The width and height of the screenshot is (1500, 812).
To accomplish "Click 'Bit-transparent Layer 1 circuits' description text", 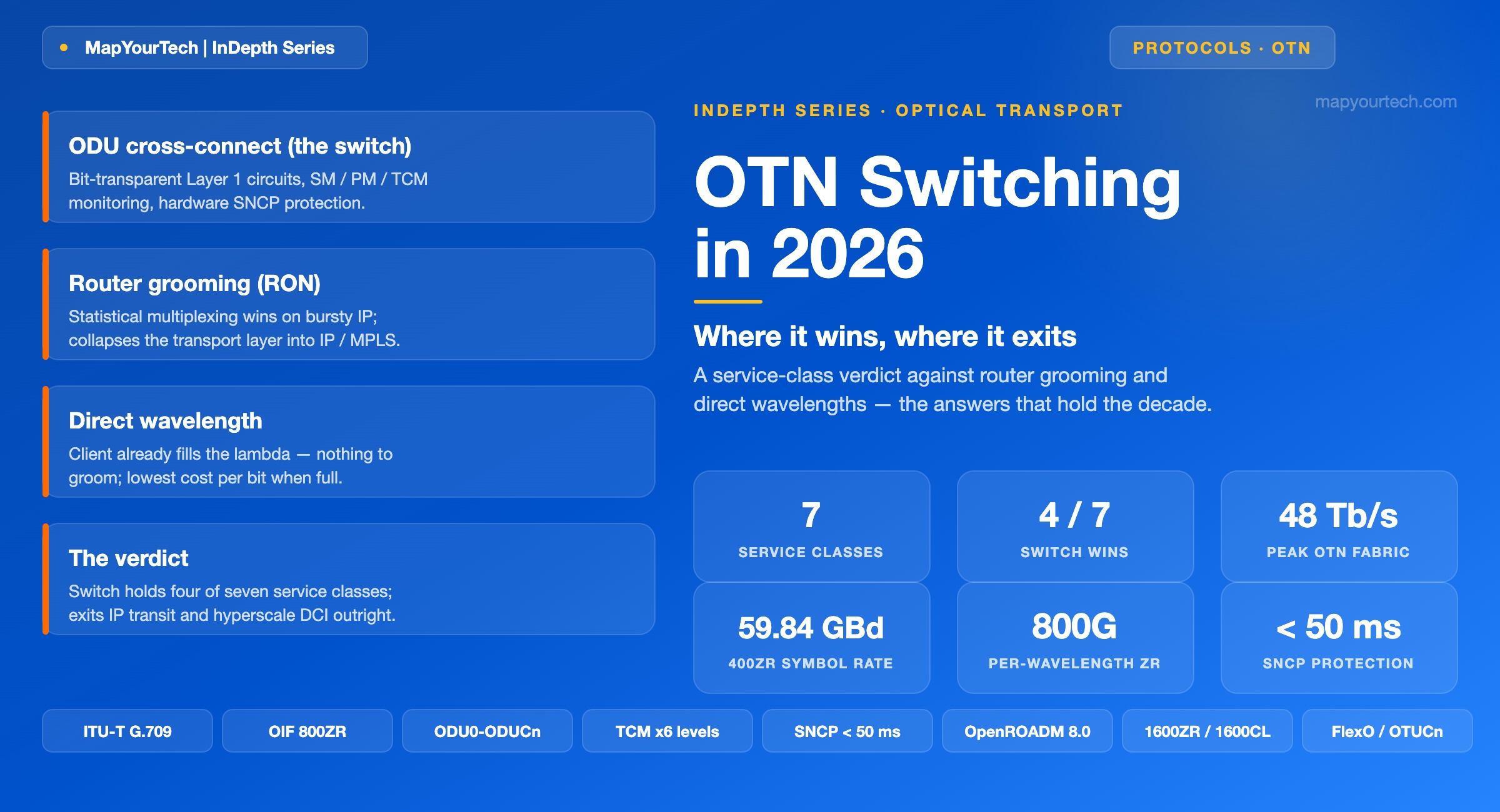I will tap(249, 191).
